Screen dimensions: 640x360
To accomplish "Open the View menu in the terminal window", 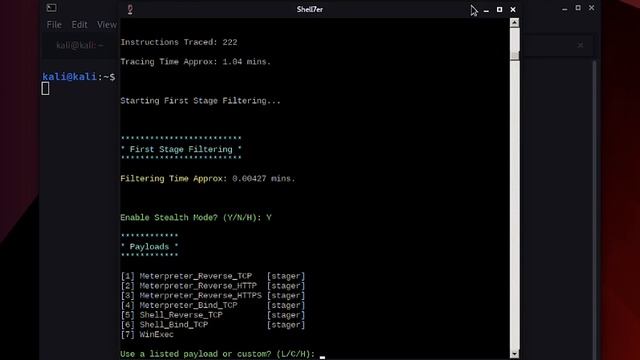I will pyautogui.click(x=107, y=25).
